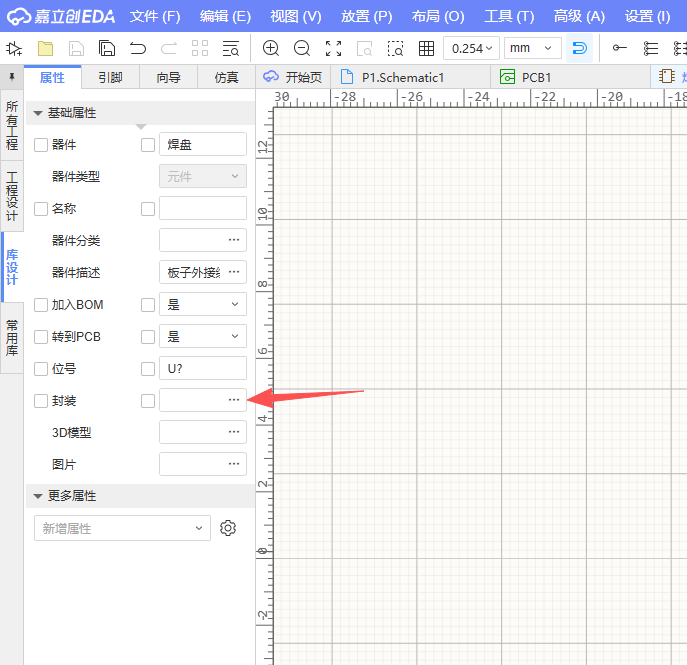Viewport: 687px width, 665px height.
Task: Collapse the 更多属性 section
Action: click(38, 496)
